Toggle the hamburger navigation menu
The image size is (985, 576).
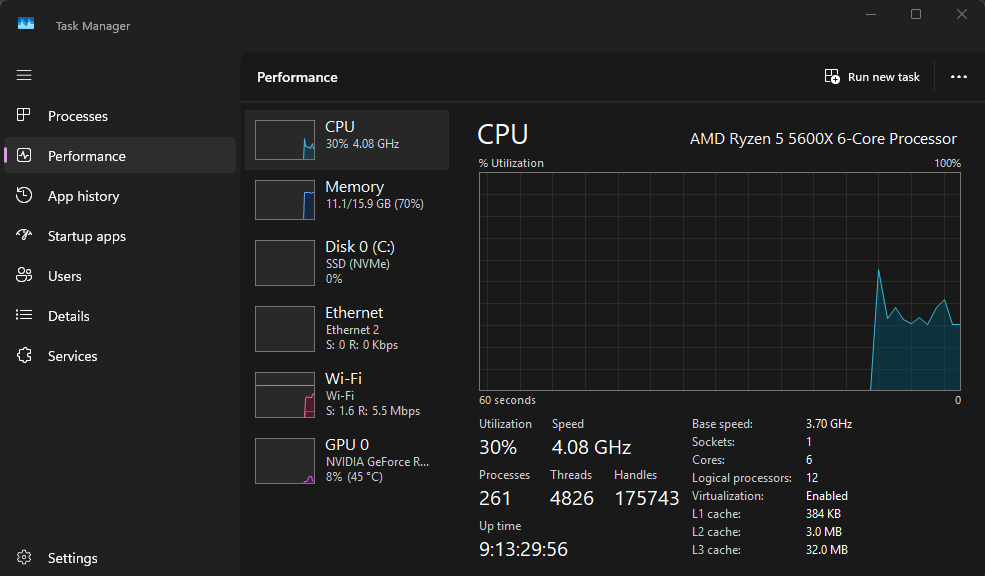24,75
